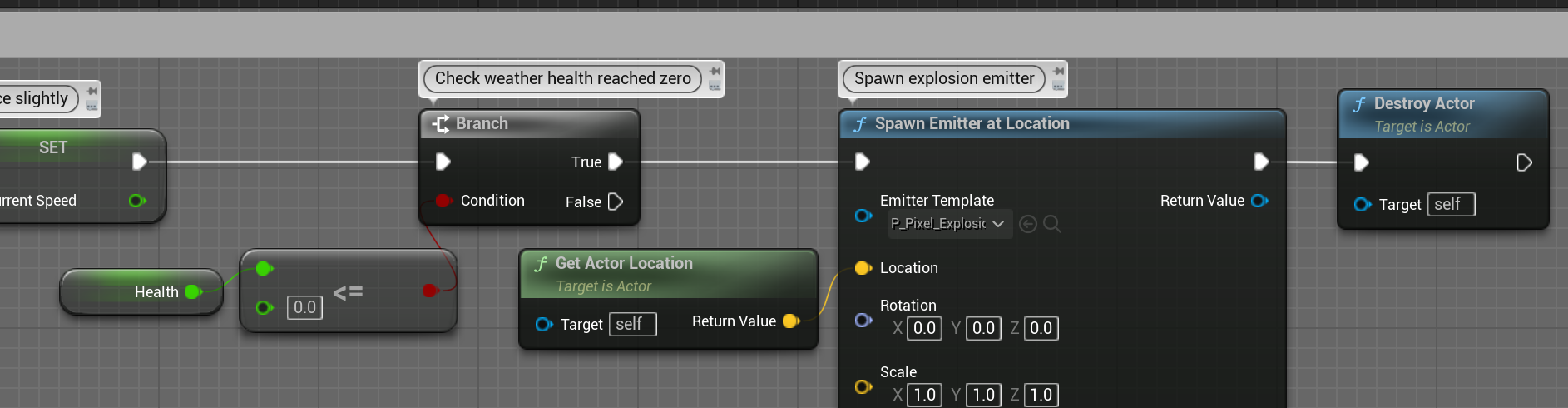Click Spawn Emitter's input execution pin

pyautogui.click(x=863, y=162)
